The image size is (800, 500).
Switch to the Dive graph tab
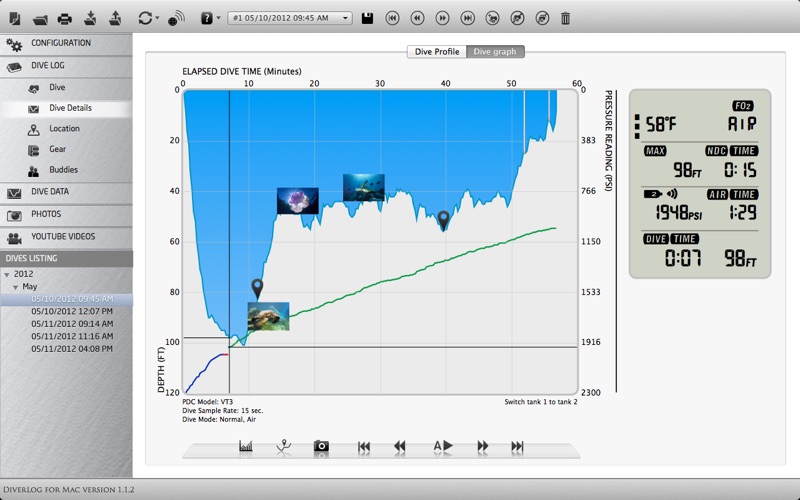tap(495, 52)
